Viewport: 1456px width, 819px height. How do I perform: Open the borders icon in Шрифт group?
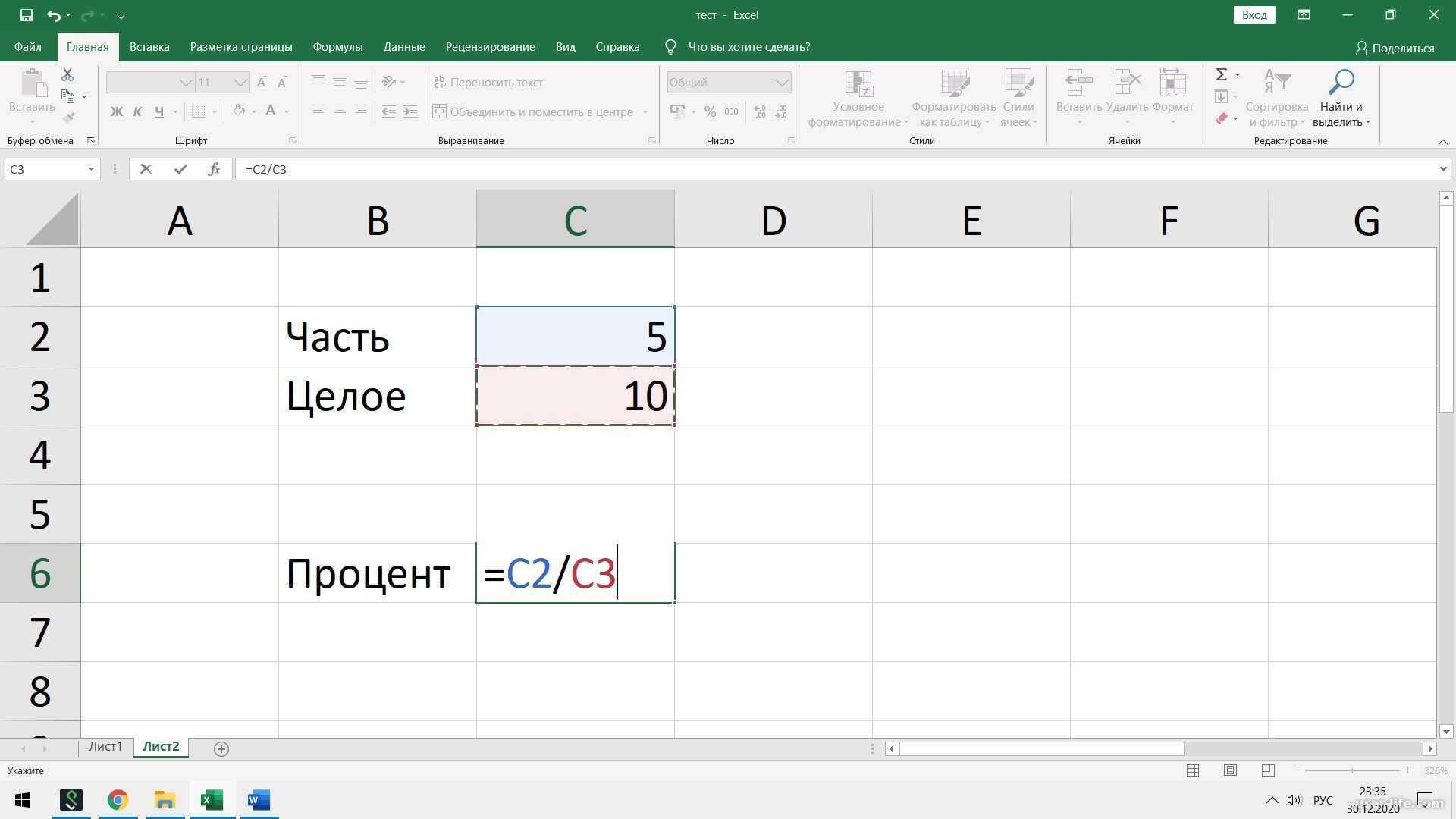pyautogui.click(x=198, y=111)
